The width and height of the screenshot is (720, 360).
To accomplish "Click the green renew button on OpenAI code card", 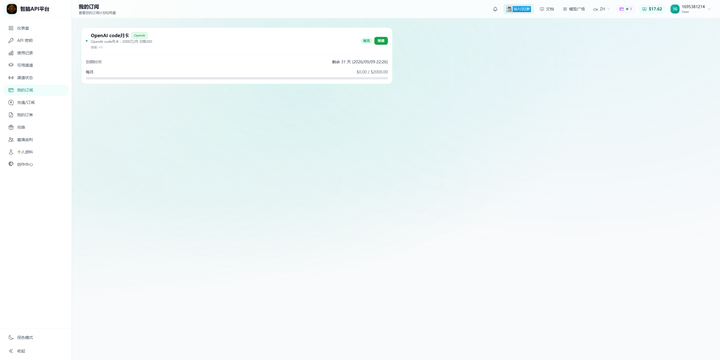I will tap(381, 41).
